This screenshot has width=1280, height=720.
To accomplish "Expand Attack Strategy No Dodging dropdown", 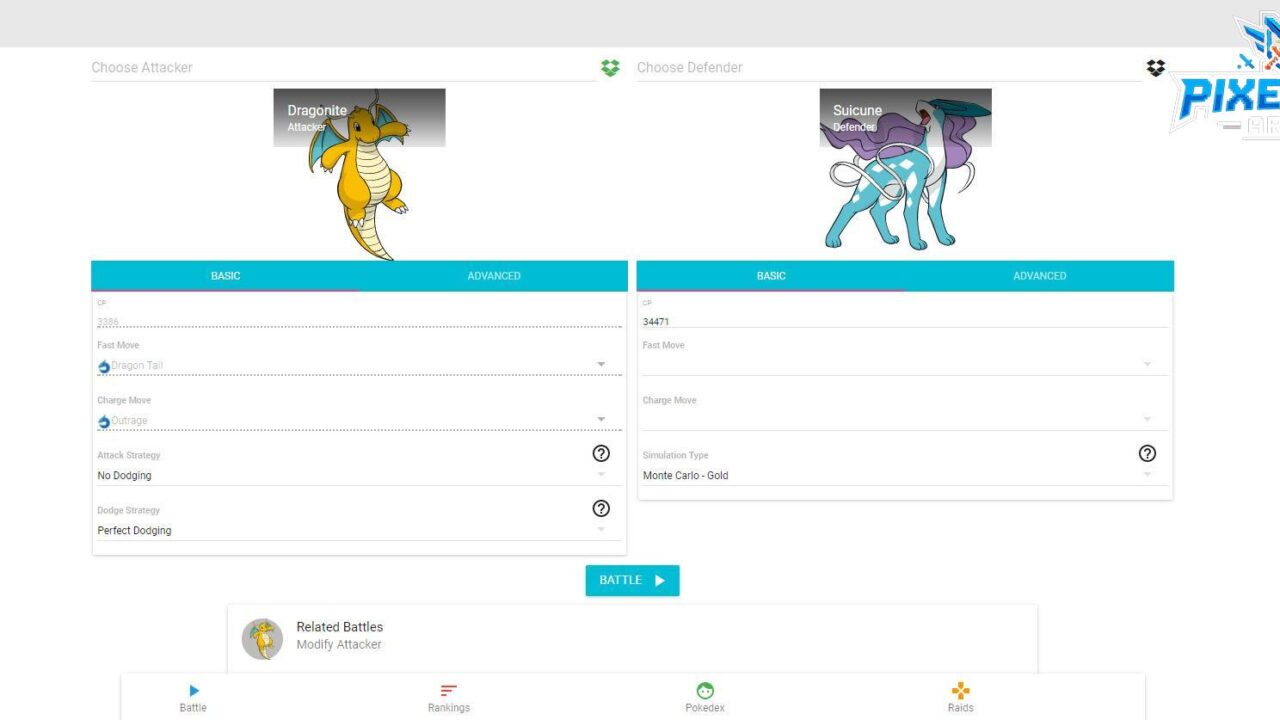I will [359, 475].
